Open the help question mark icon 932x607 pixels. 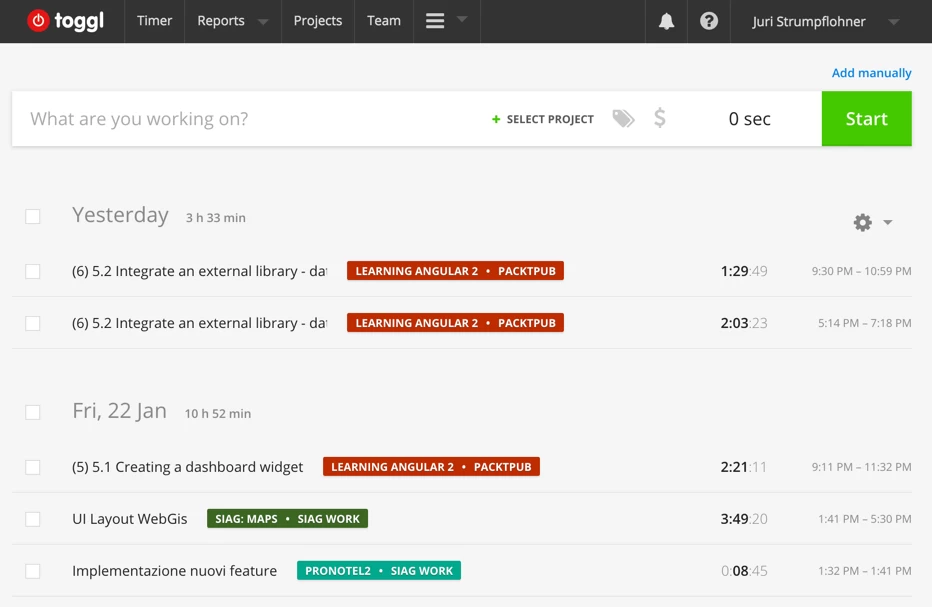tap(709, 21)
